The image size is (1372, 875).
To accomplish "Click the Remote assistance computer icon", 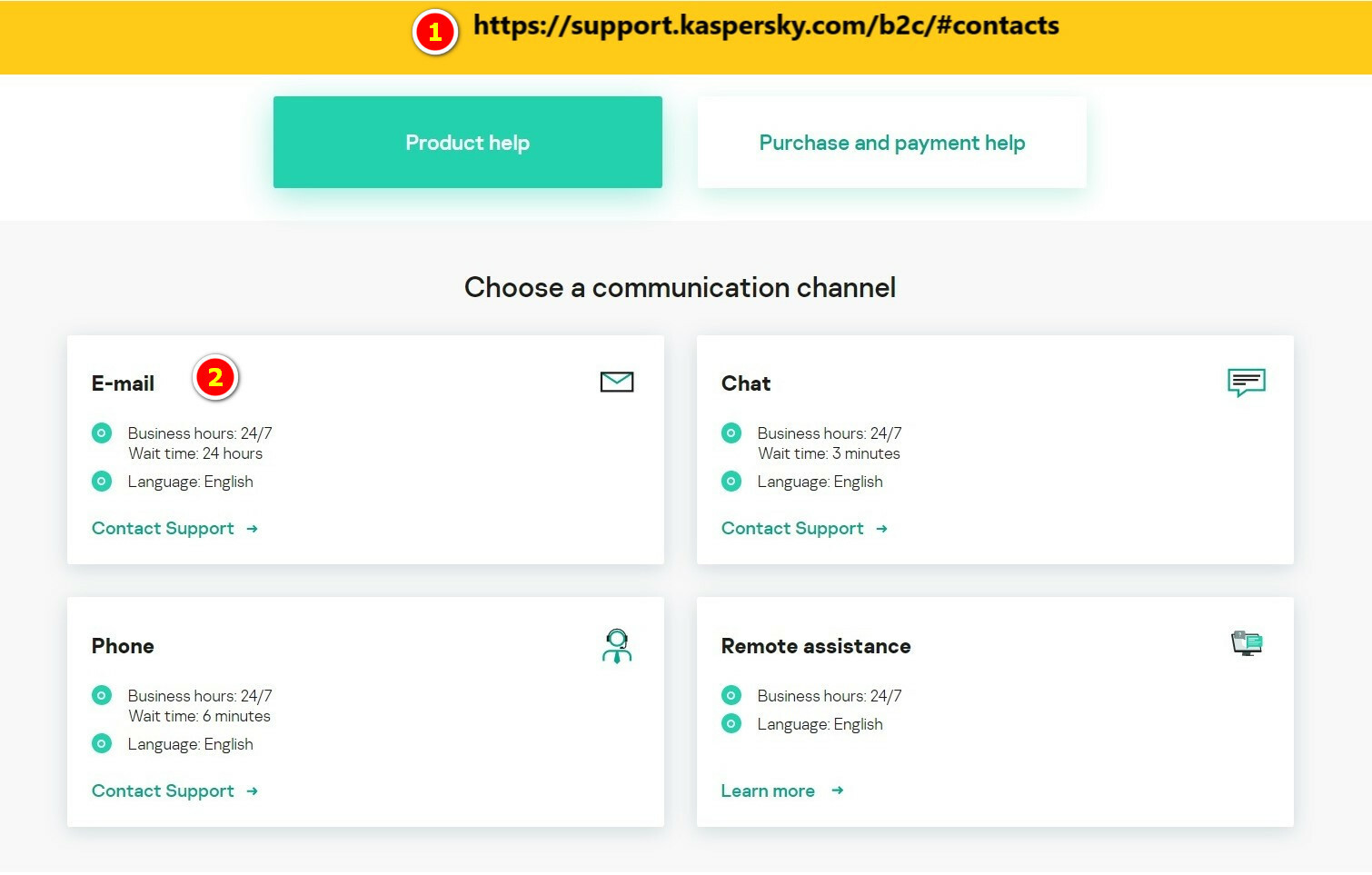I will 1247,644.
